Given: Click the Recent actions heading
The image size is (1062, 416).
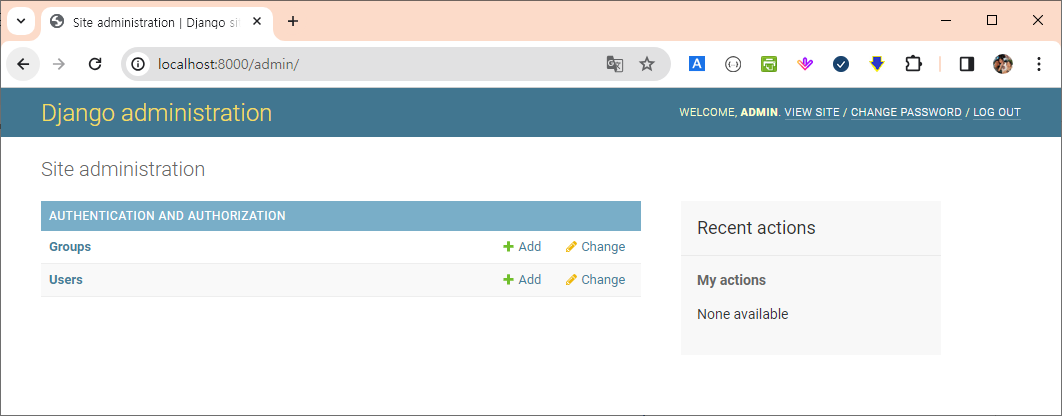Looking at the screenshot, I should tap(756, 228).
